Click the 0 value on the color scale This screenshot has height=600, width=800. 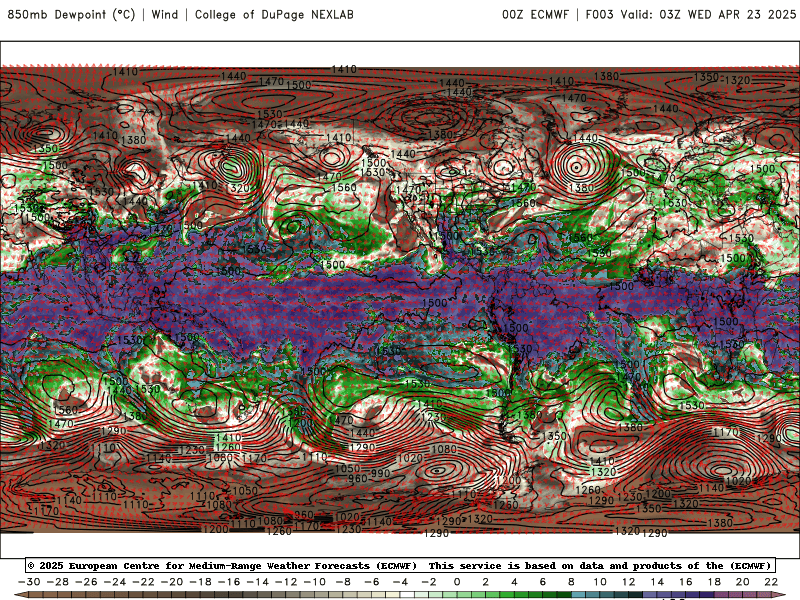[x=457, y=582]
